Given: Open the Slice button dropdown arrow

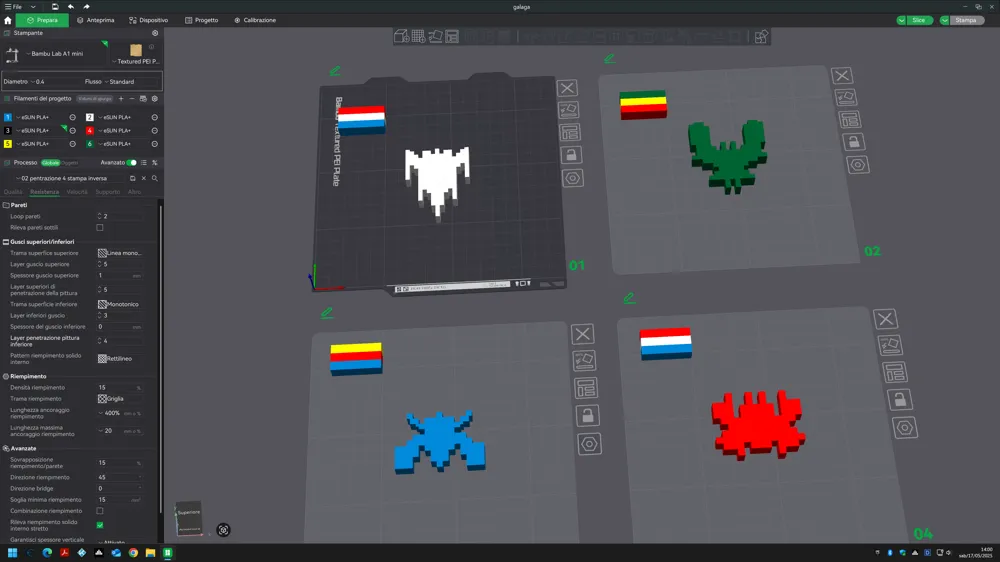Looking at the screenshot, I should pos(901,20).
